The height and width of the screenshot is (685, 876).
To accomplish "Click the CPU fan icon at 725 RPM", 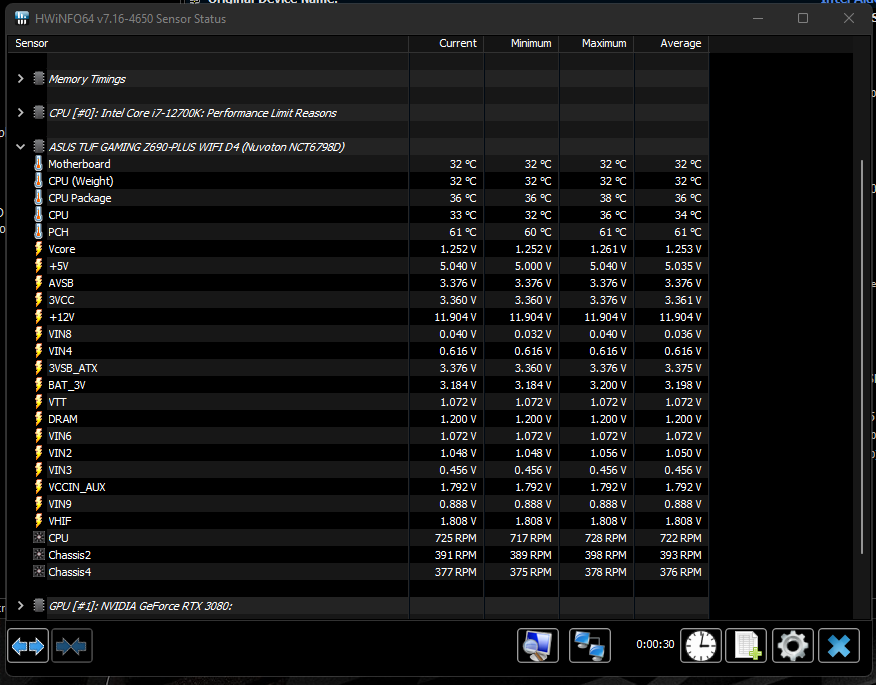I will (x=39, y=537).
